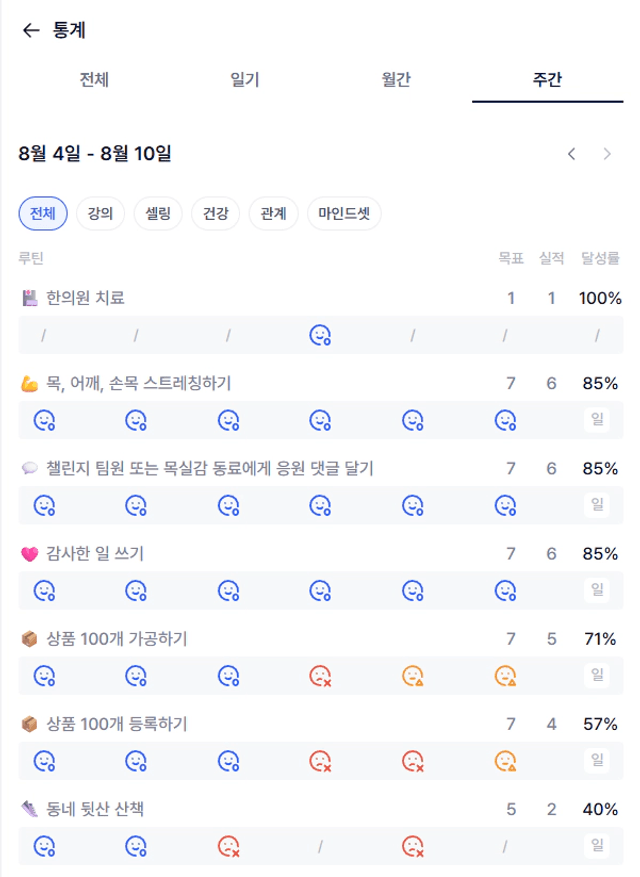Image resolution: width=640 pixels, height=877 pixels.
Task: Switch to the 일기 tab
Action: 245,79
